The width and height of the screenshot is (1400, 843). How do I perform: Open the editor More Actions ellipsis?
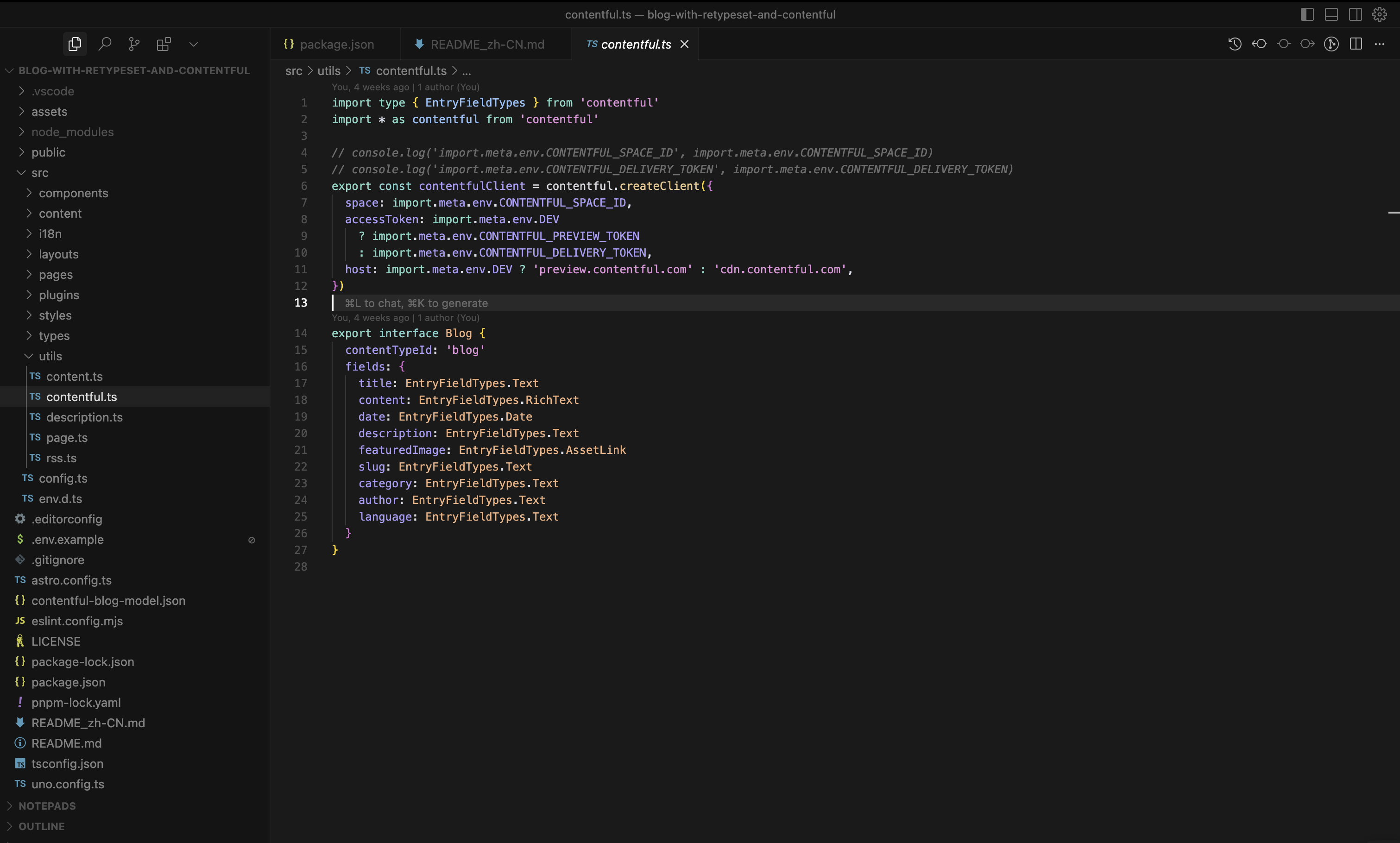pyautogui.click(x=1380, y=44)
